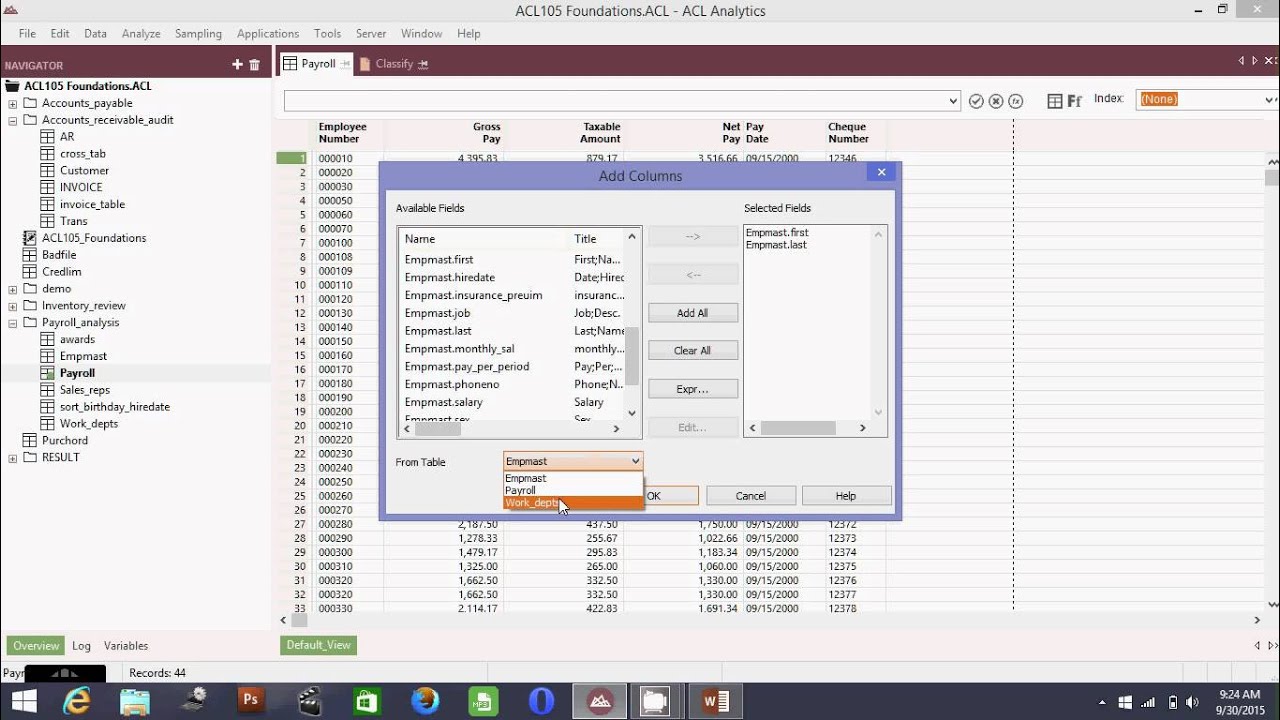Open the Analyze menu
The height and width of the screenshot is (720, 1280).
pos(141,33)
